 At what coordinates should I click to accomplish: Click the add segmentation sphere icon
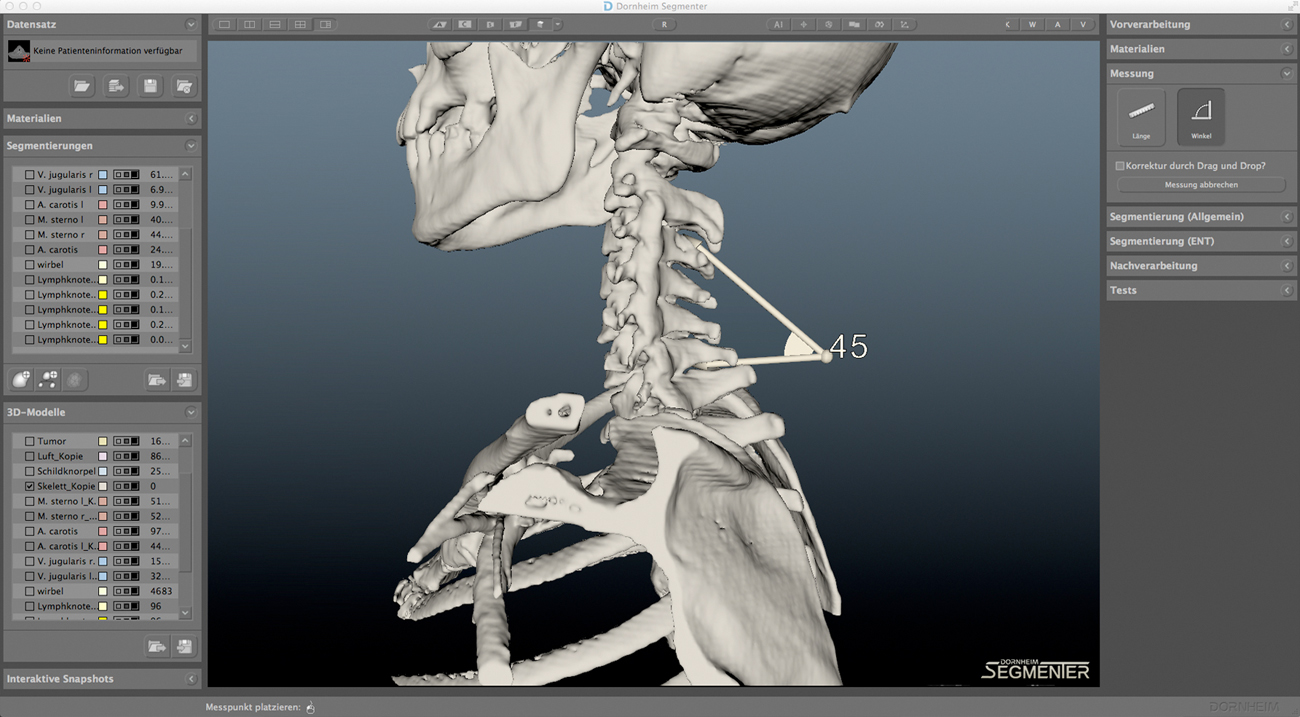(21, 380)
